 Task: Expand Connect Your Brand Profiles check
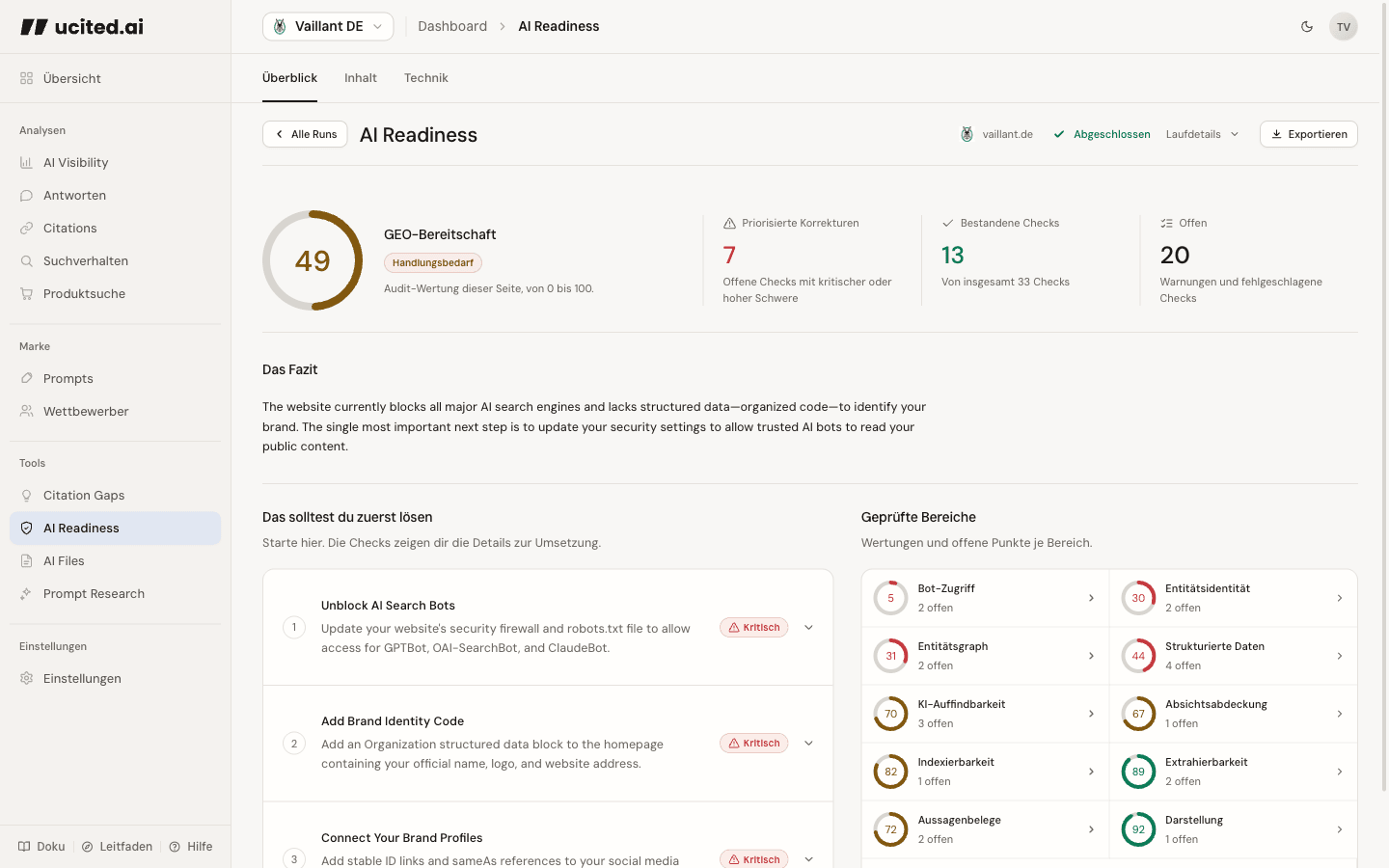(x=808, y=859)
